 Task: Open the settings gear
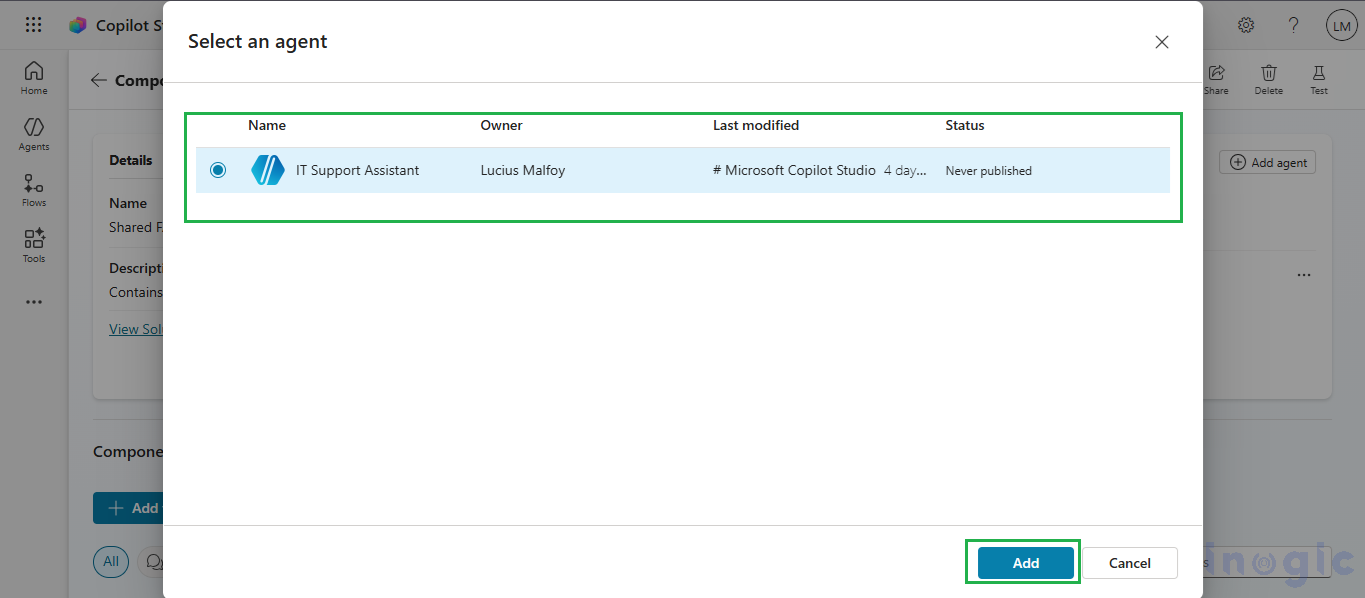(x=1245, y=24)
